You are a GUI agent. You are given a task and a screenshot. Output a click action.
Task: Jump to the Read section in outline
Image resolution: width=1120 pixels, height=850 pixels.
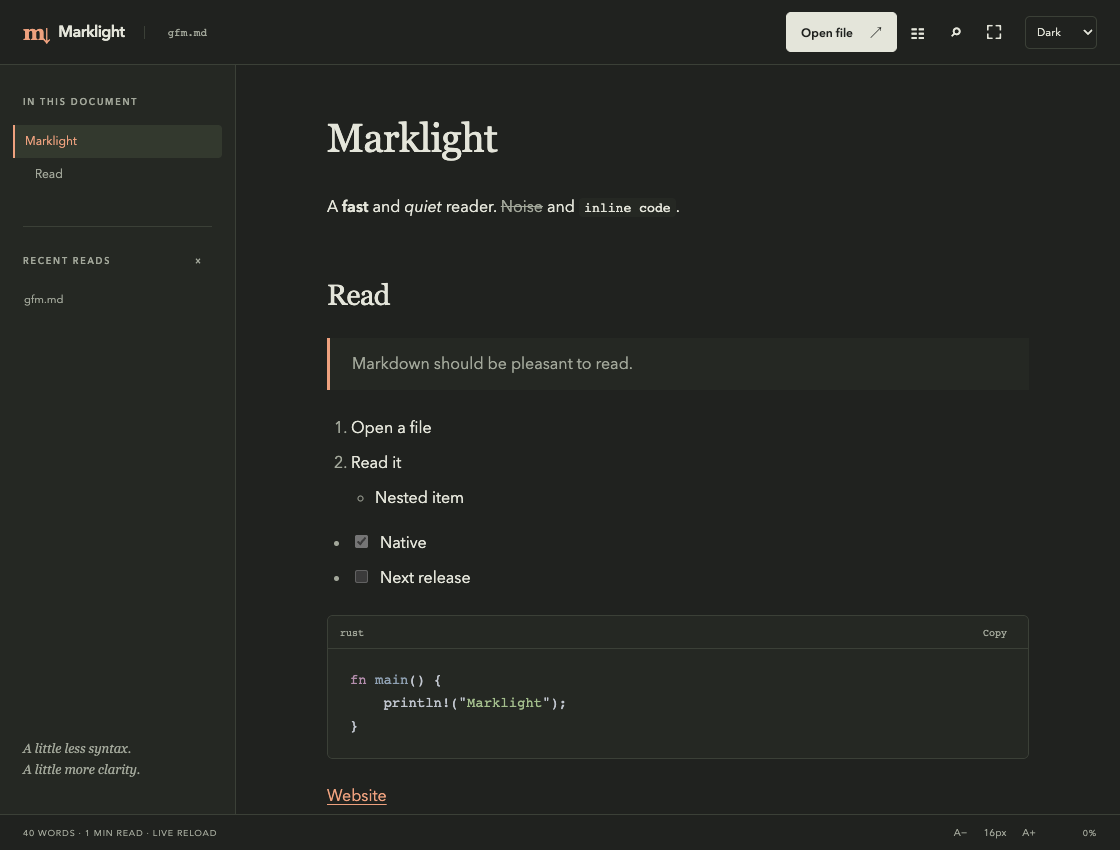pyautogui.click(x=49, y=174)
